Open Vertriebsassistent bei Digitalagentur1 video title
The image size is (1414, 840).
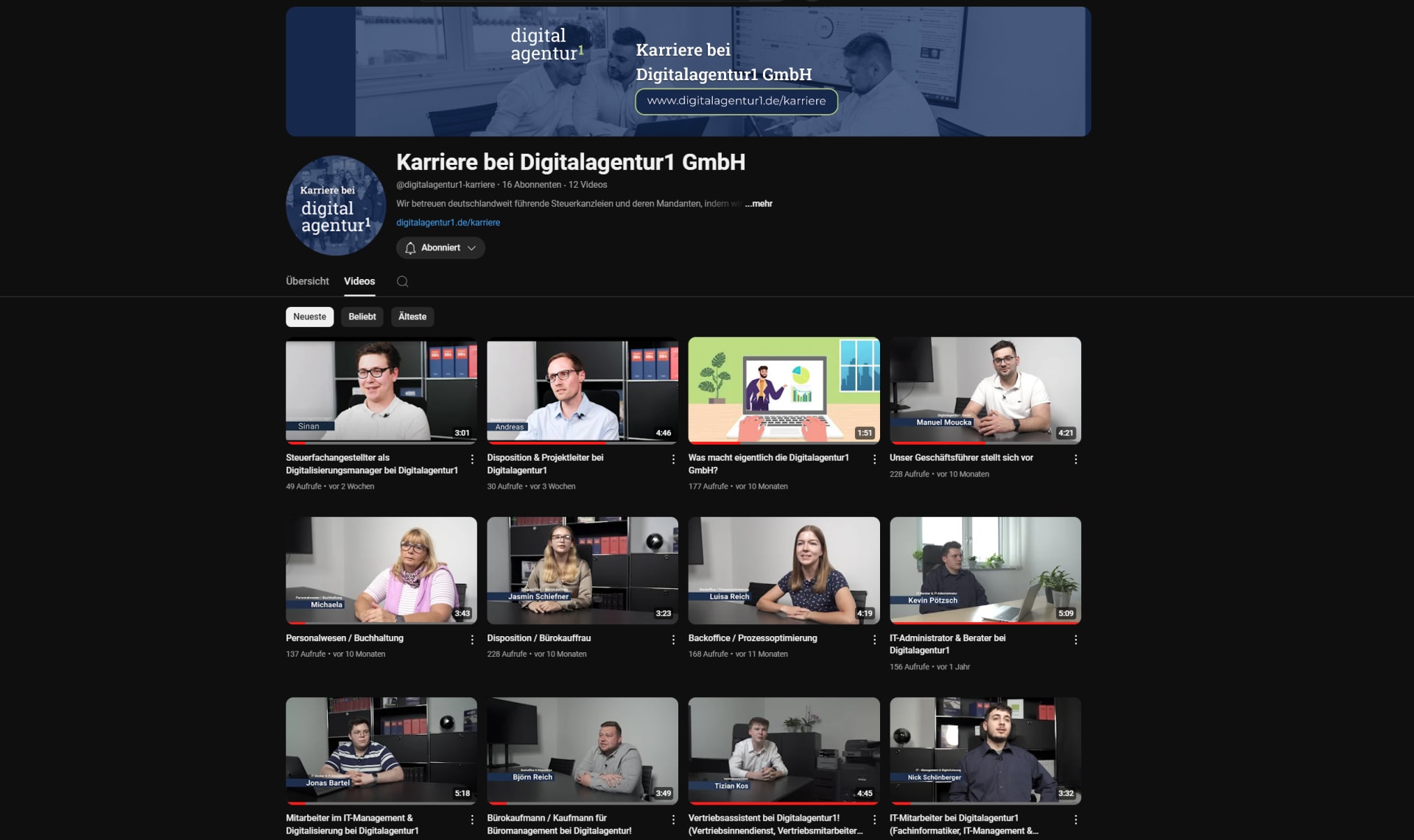775,825
